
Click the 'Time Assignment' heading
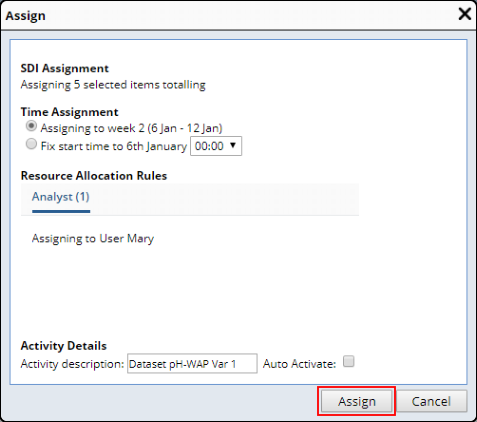tap(69, 112)
